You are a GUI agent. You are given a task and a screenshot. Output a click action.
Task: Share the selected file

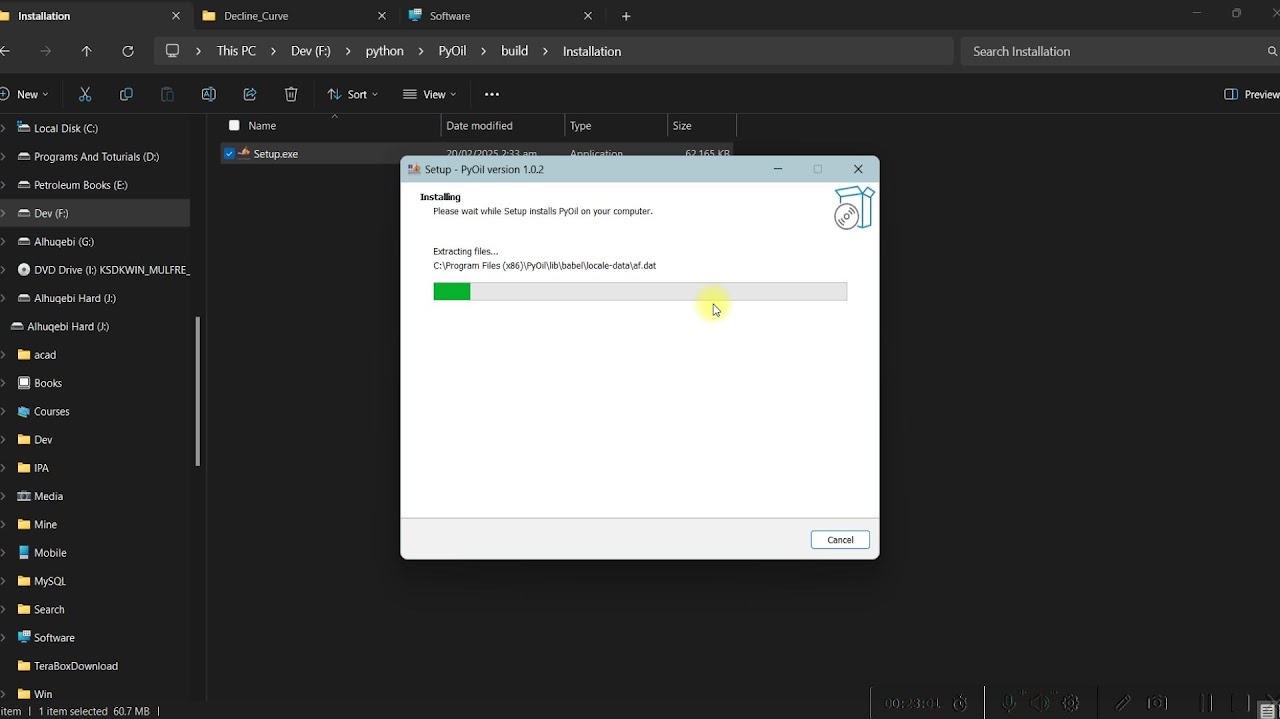(250, 94)
